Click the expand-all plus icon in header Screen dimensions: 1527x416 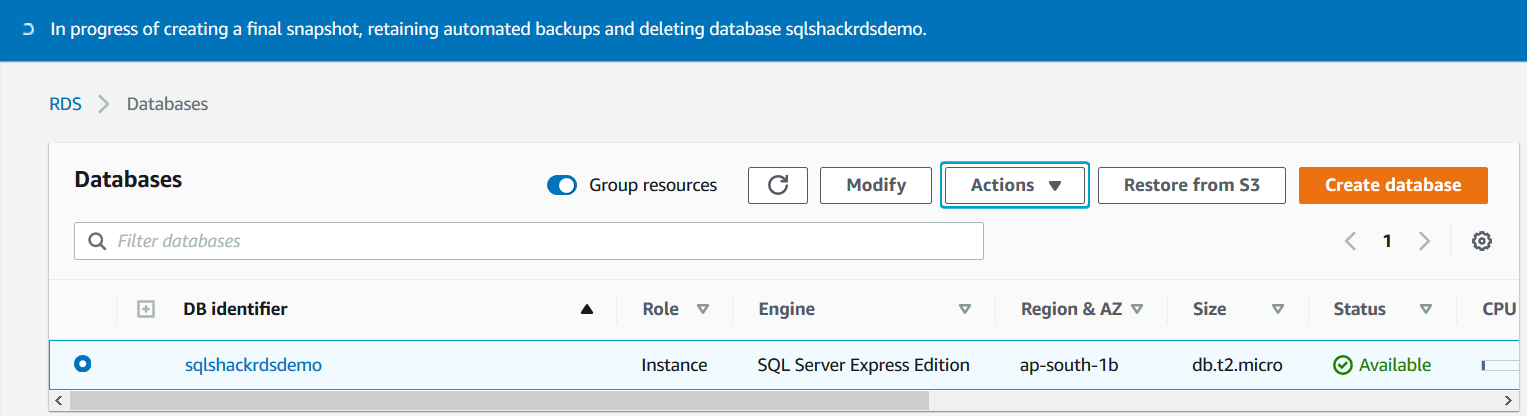click(x=145, y=309)
